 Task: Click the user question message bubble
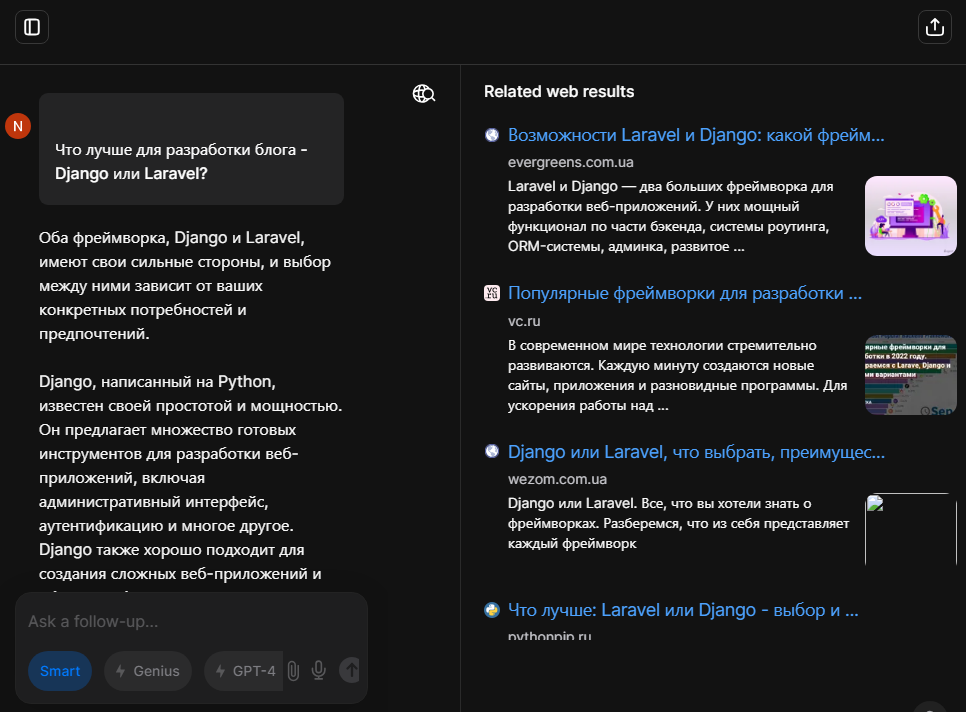tap(192, 149)
